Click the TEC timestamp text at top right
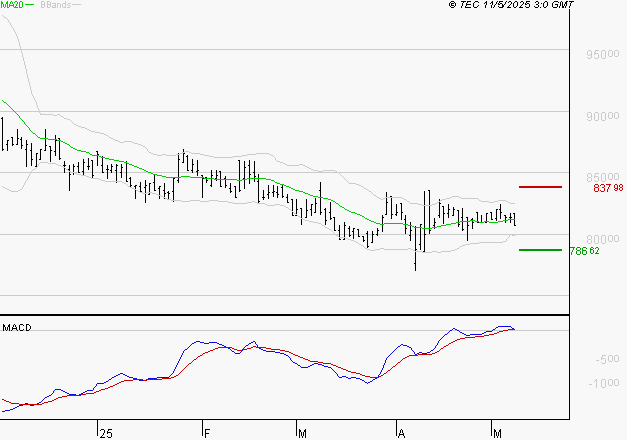 click(x=512, y=5)
